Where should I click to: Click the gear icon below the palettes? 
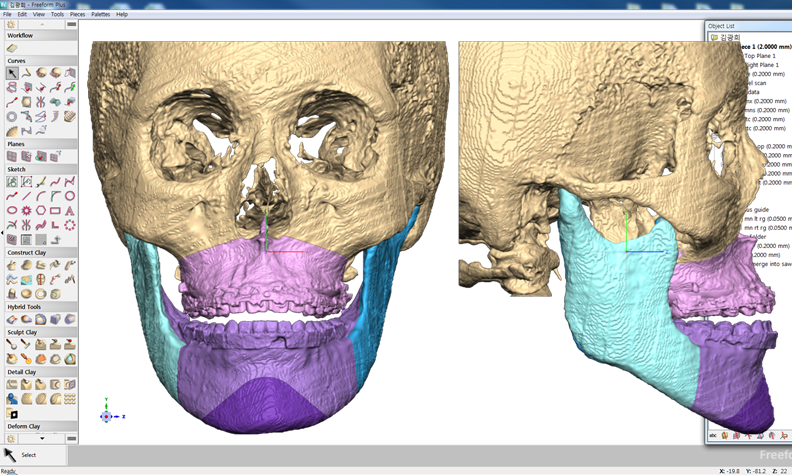click(11, 438)
